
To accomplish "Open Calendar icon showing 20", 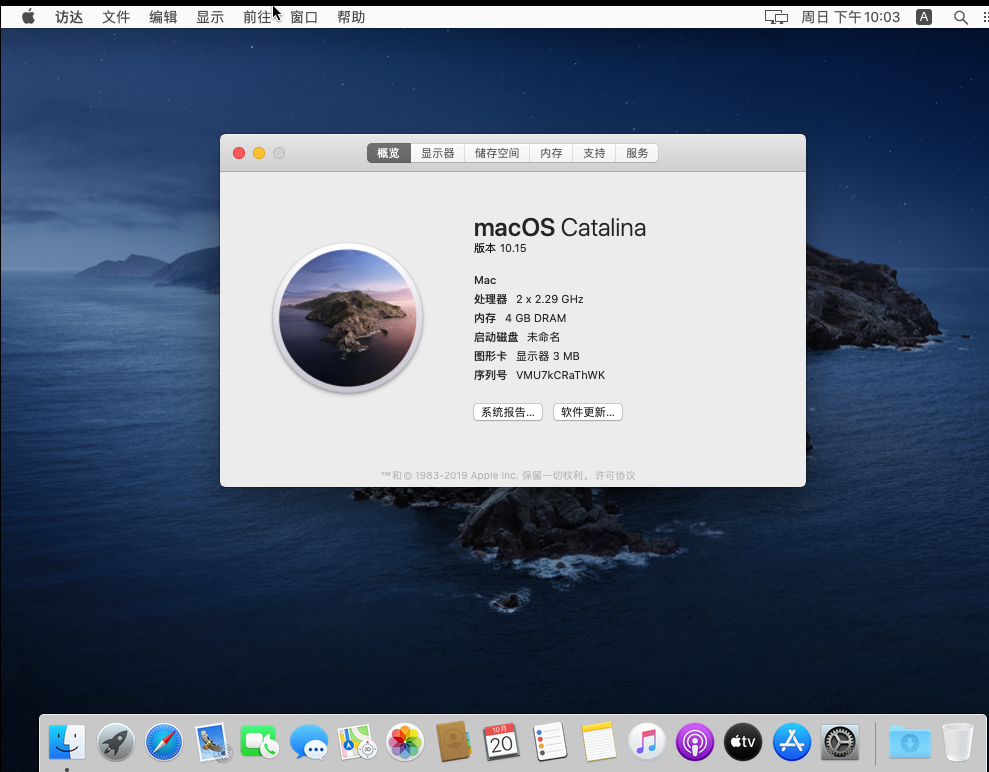I will point(501,742).
